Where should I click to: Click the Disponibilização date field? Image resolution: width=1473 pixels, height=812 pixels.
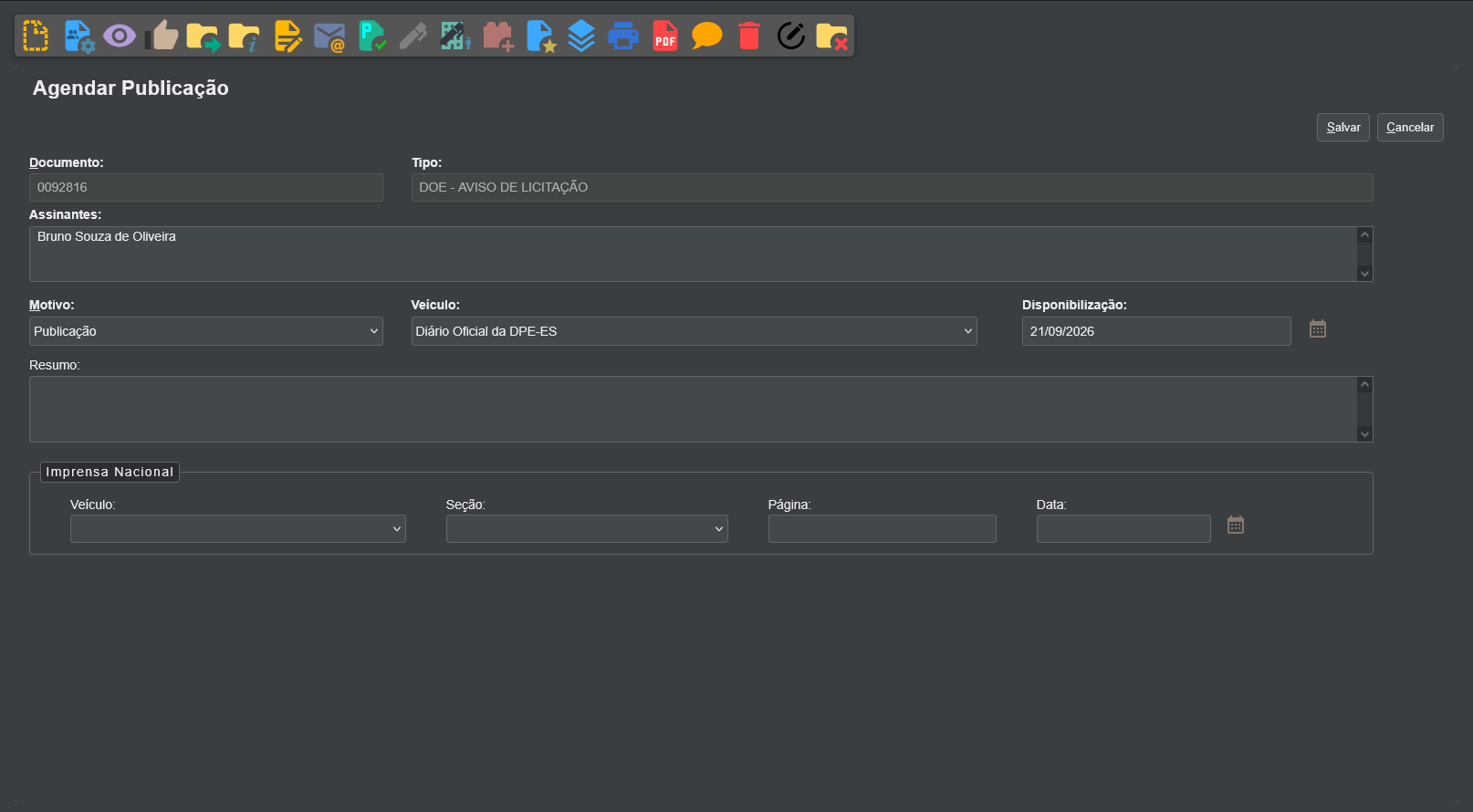click(x=1156, y=331)
